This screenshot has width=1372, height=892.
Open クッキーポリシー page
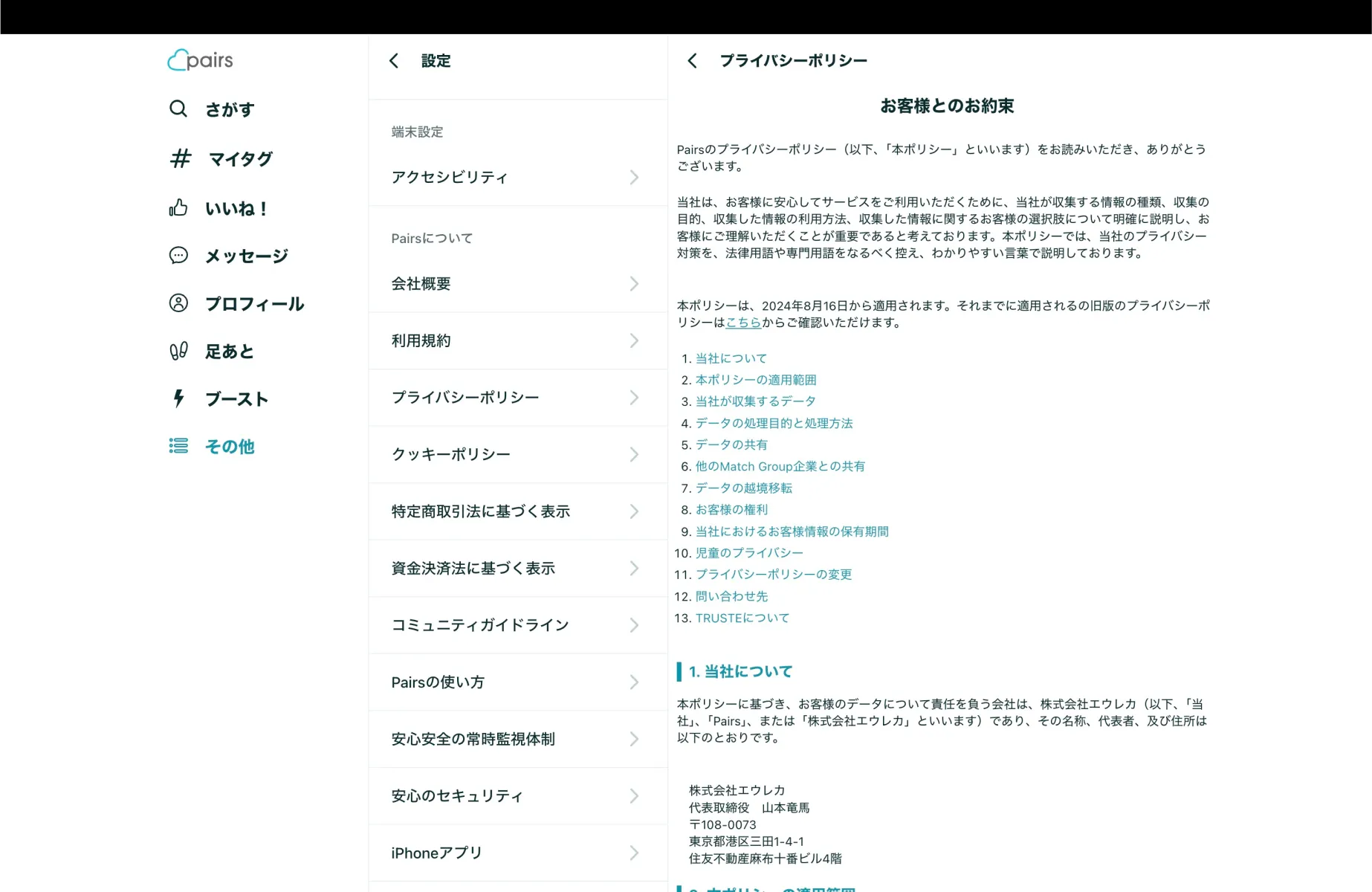(518, 454)
